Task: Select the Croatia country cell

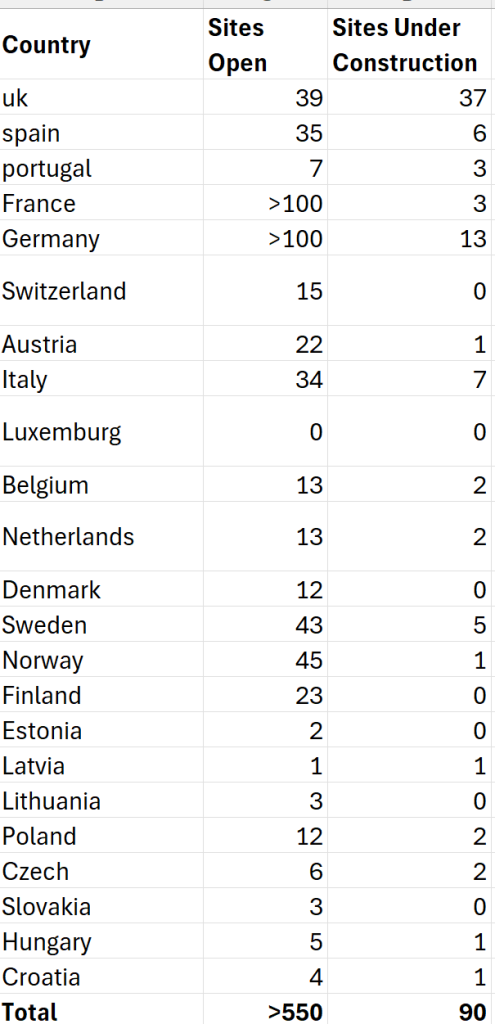Action: coord(101,977)
